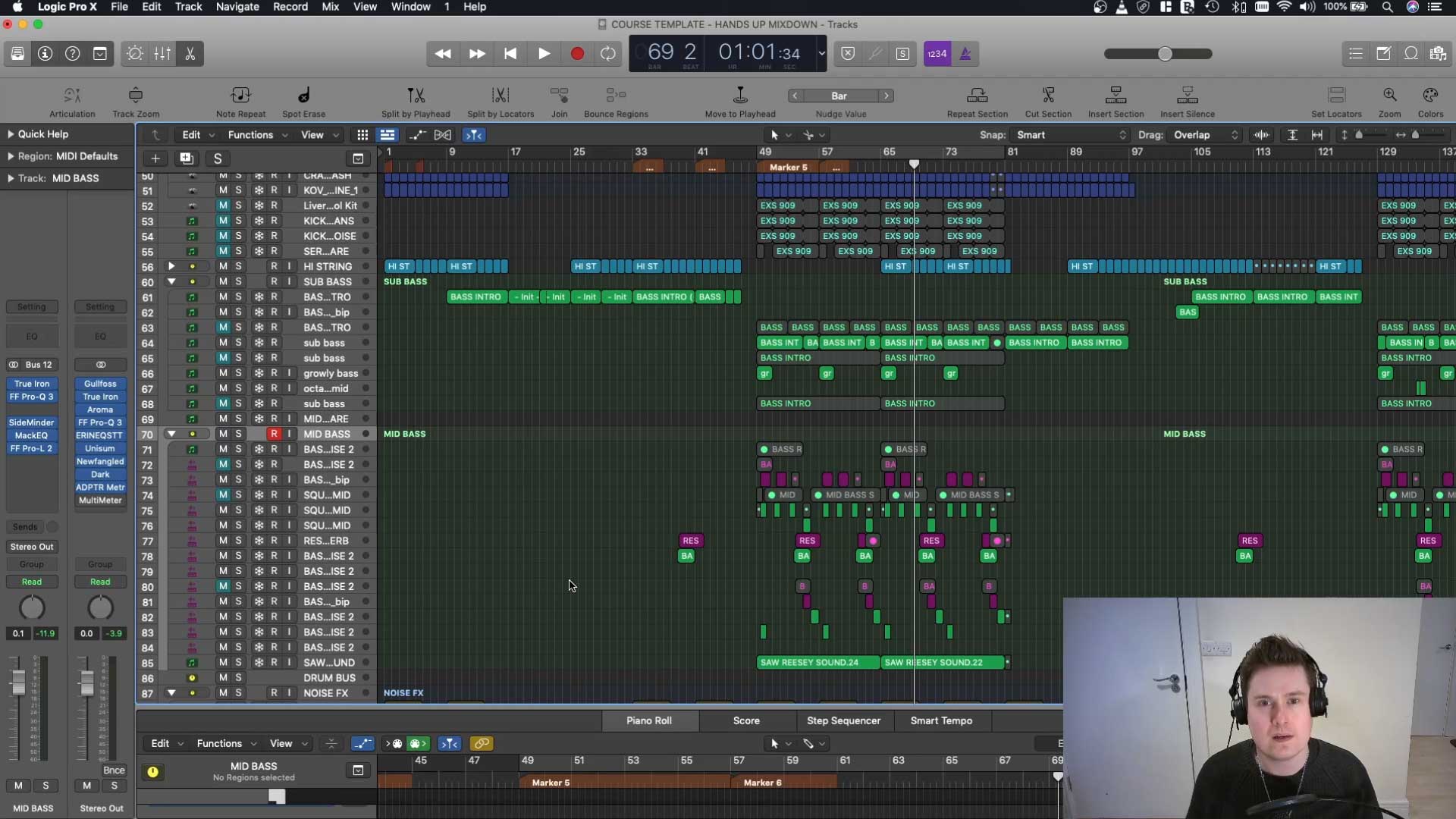The image size is (1456, 819).
Task: Click the Duplicate Track button
Action: 187,158
